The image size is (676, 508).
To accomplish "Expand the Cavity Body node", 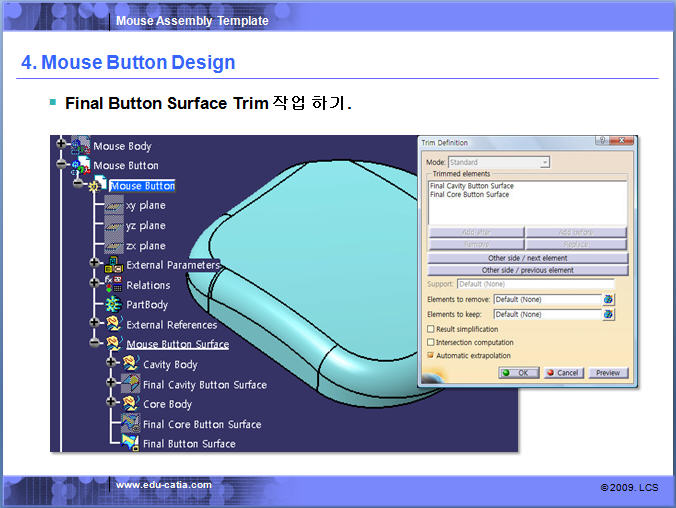I will pos(112,364).
